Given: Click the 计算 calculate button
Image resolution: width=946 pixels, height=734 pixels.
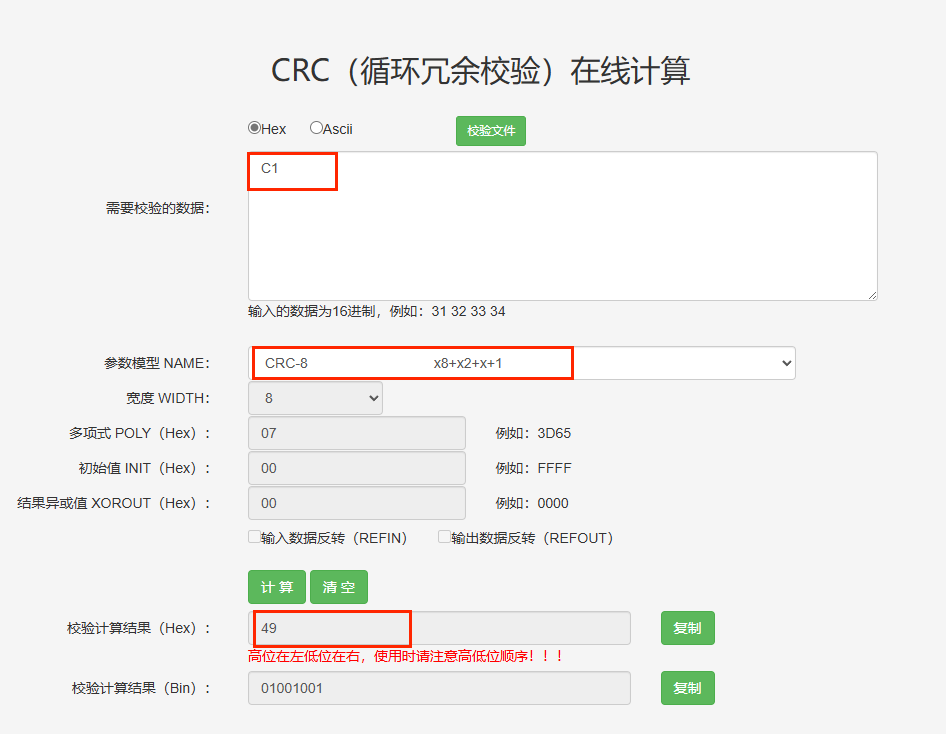Looking at the screenshot, I should (x=277, y=587).
